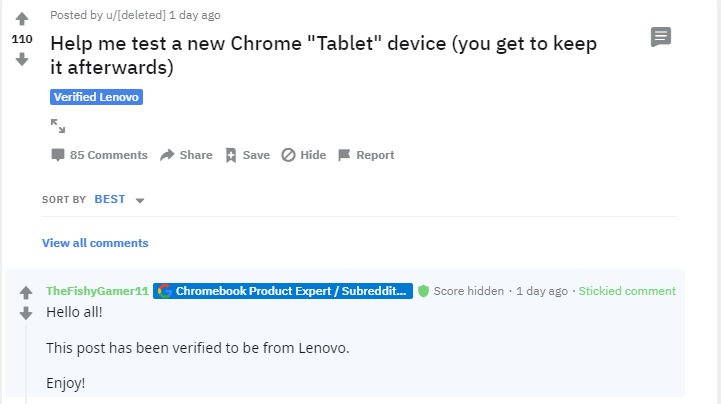Downvote TheFishyGamer11's stickied comment
721x404 pixels.
[26, 313]
